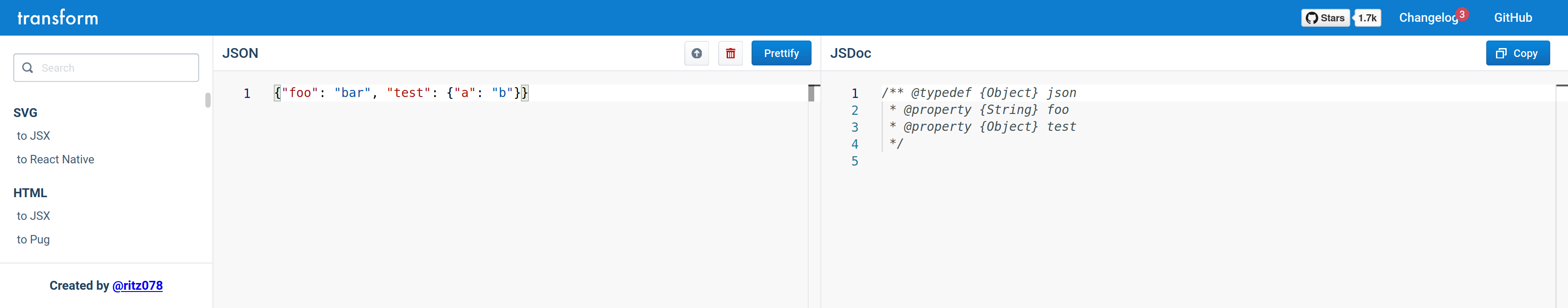This screenshot has width=1568, height=308.
Task: Place cursor in JSON line 1 code
Action: coord(401,93)
